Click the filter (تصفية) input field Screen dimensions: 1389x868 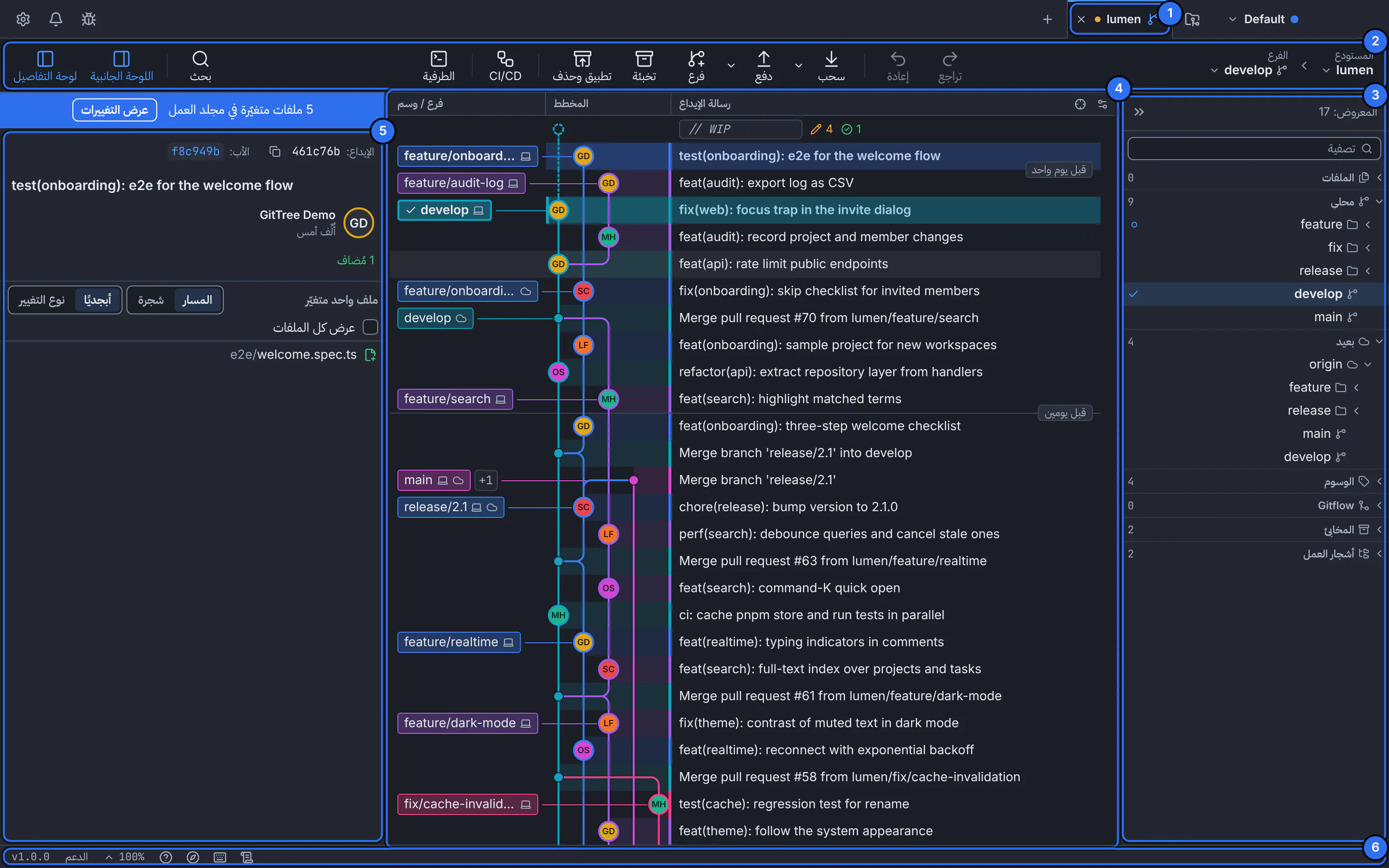[1253, 149]
